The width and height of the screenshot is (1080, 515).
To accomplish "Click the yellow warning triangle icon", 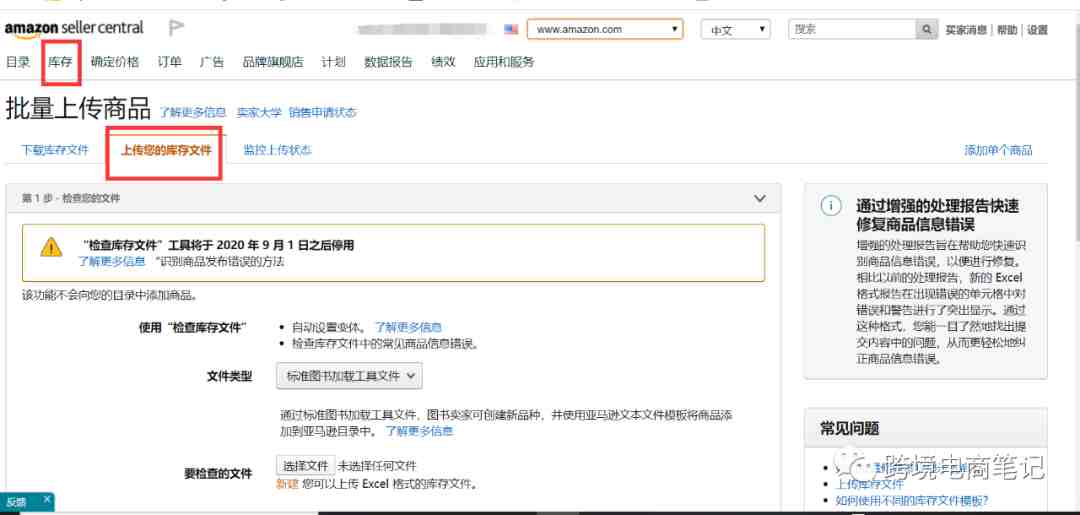I will click(x=51, y=247).
